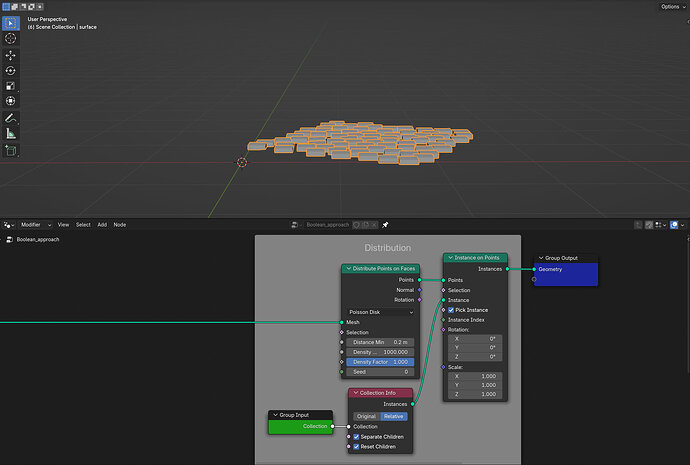Toggle the pin icon in the node editor header
The height and width of the screenshot is (465, 690).
point(385,225)
